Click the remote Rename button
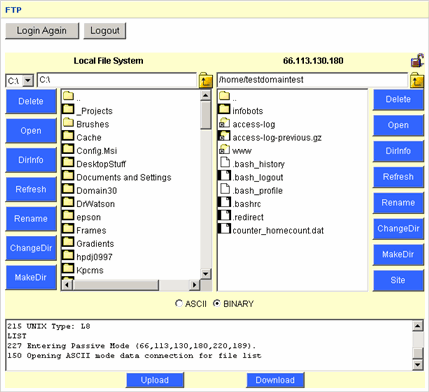The height and width of the screenshot is (392, 429). click(x=398, y=203)
